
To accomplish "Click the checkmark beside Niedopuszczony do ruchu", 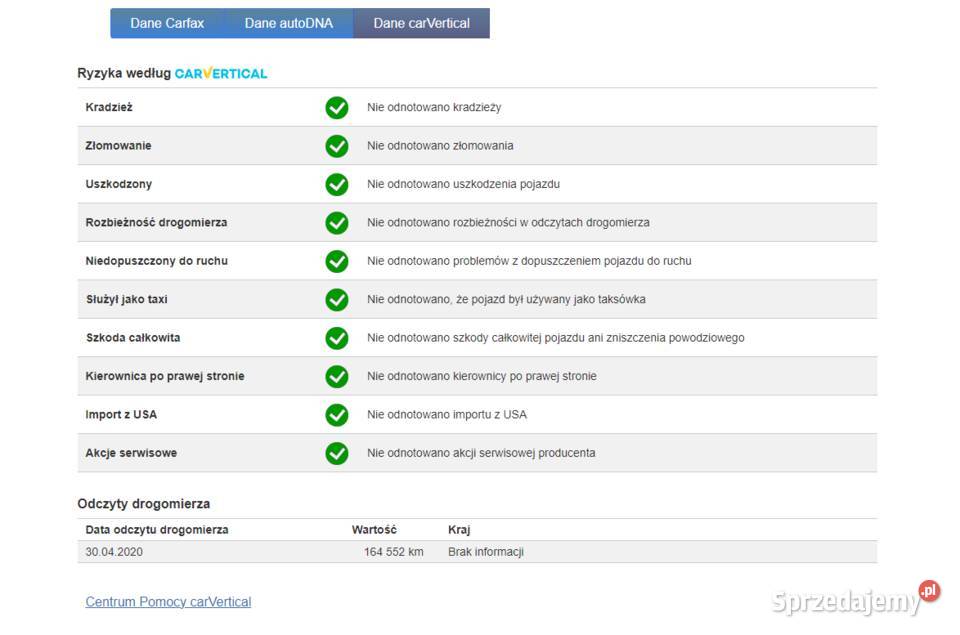I will point(337,261).
